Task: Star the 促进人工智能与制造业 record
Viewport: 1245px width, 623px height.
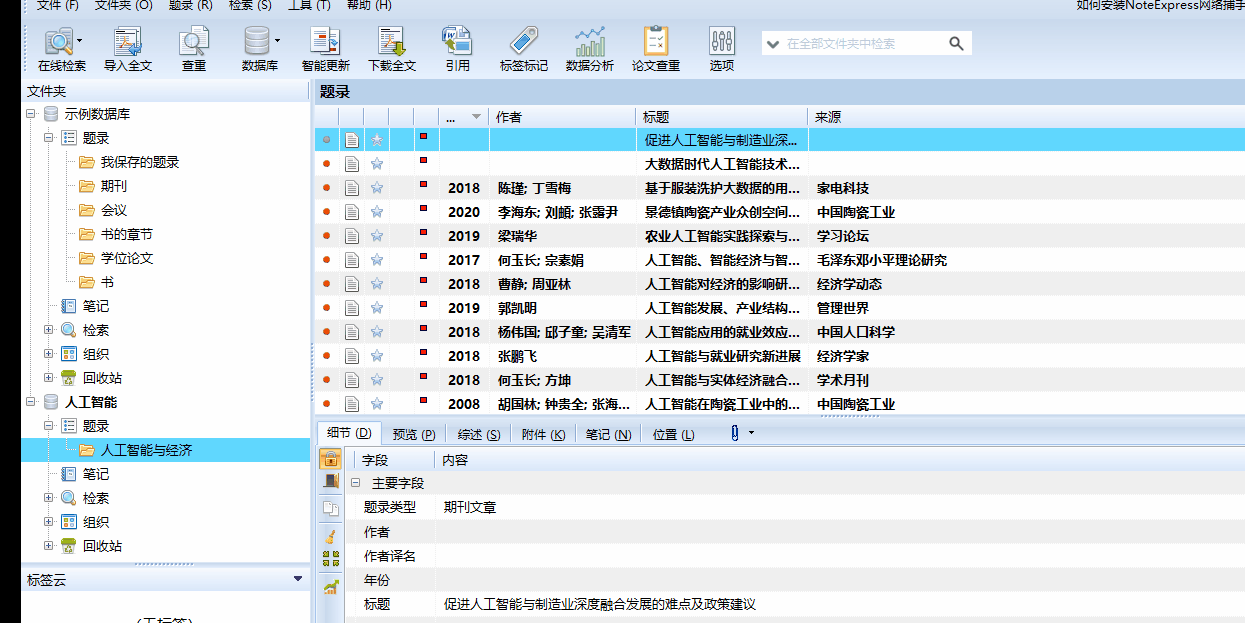Action: 375,139
